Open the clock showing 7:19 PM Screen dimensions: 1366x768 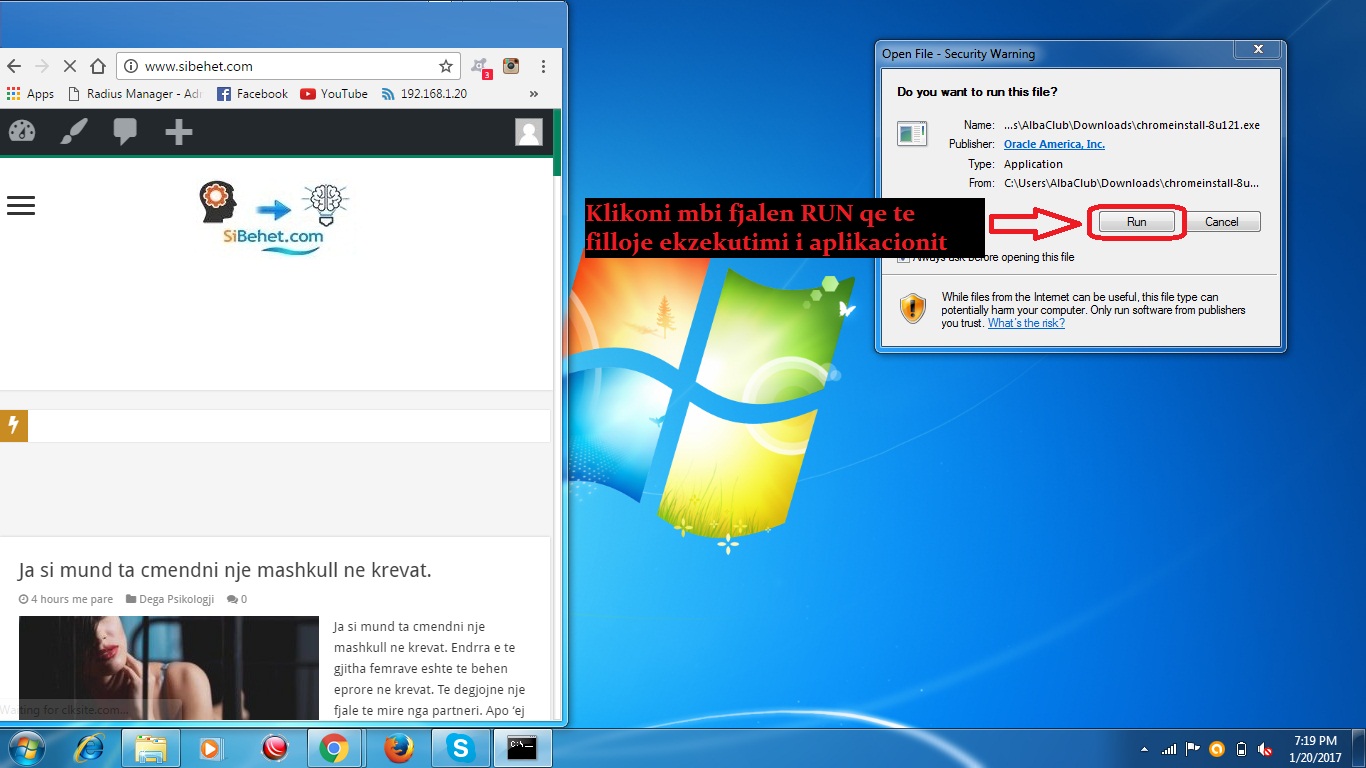[x=1315, y=749]
